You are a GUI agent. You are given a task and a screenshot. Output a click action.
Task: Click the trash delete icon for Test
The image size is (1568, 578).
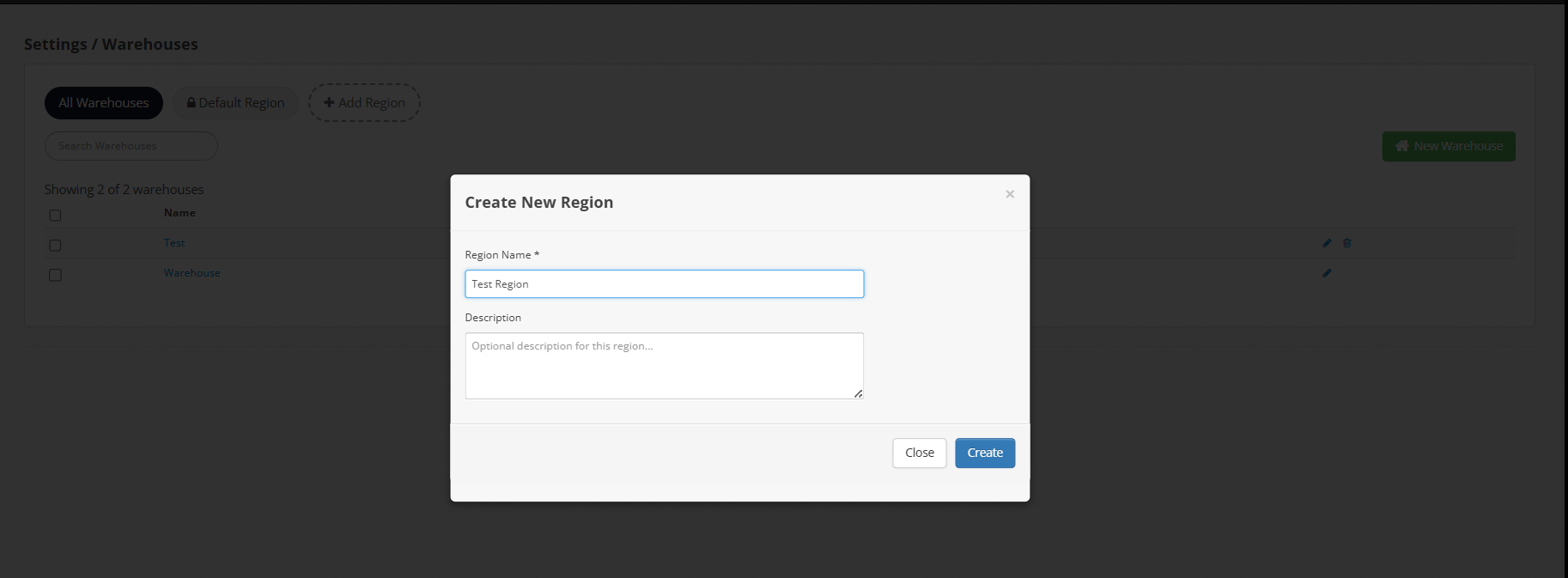point(1346,243)
